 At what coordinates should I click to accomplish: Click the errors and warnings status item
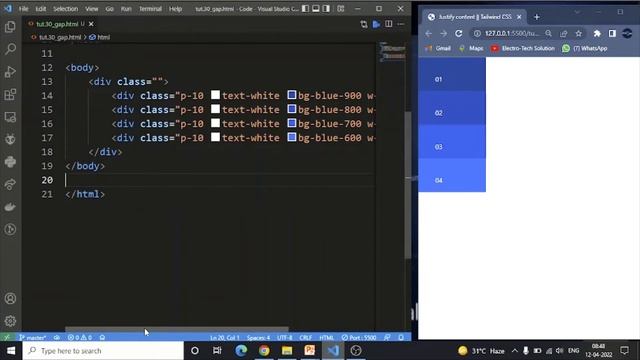point(80,338)
